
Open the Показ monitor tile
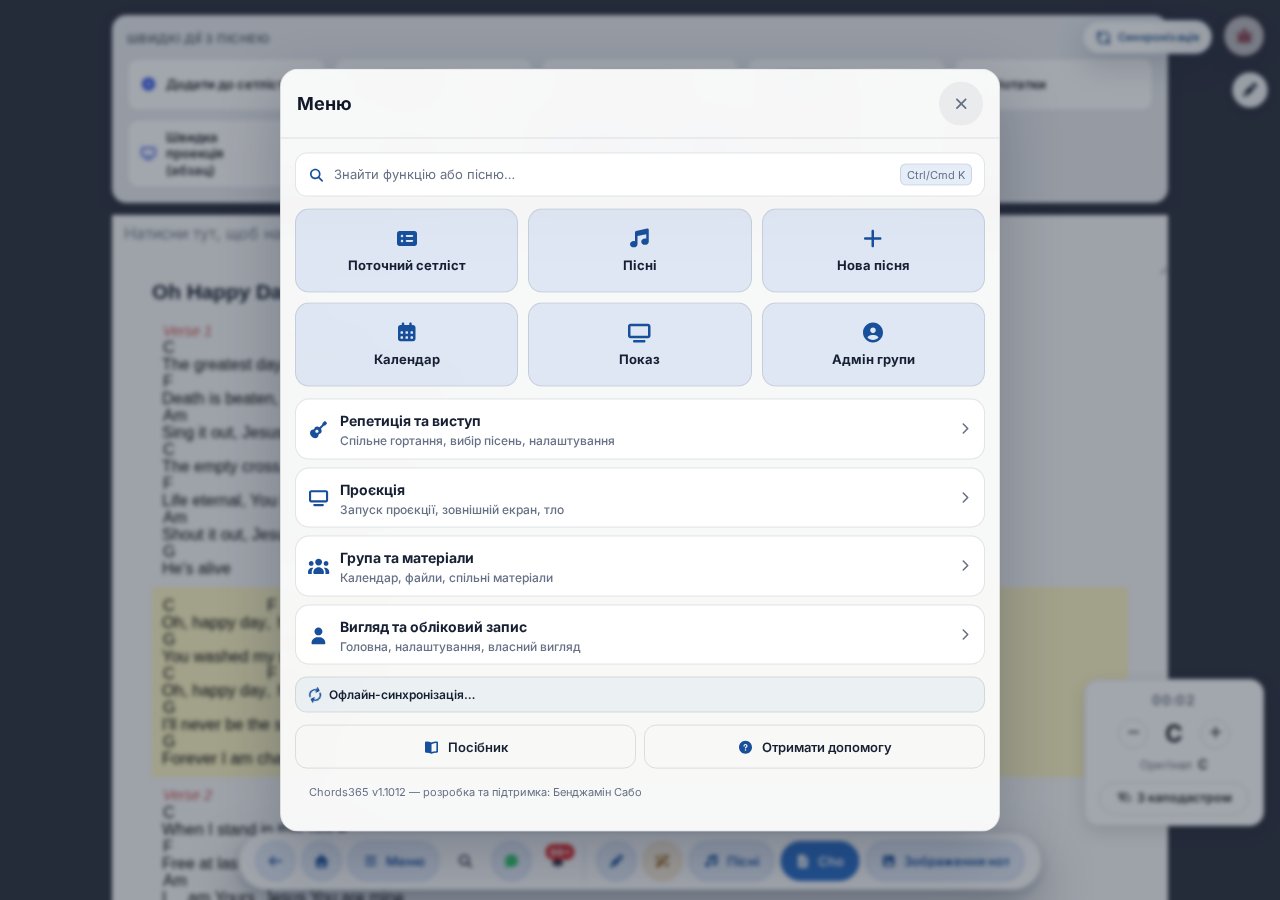[640, 344]
